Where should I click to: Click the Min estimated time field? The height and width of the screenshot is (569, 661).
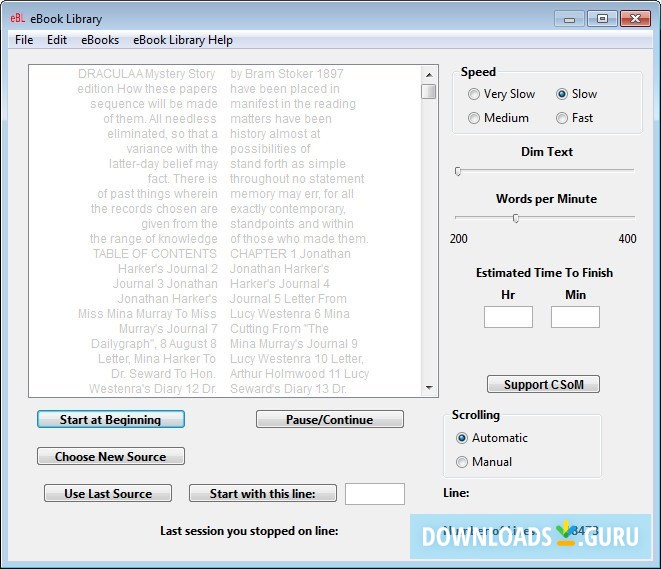pyautogui.click(x=575, y=317)
